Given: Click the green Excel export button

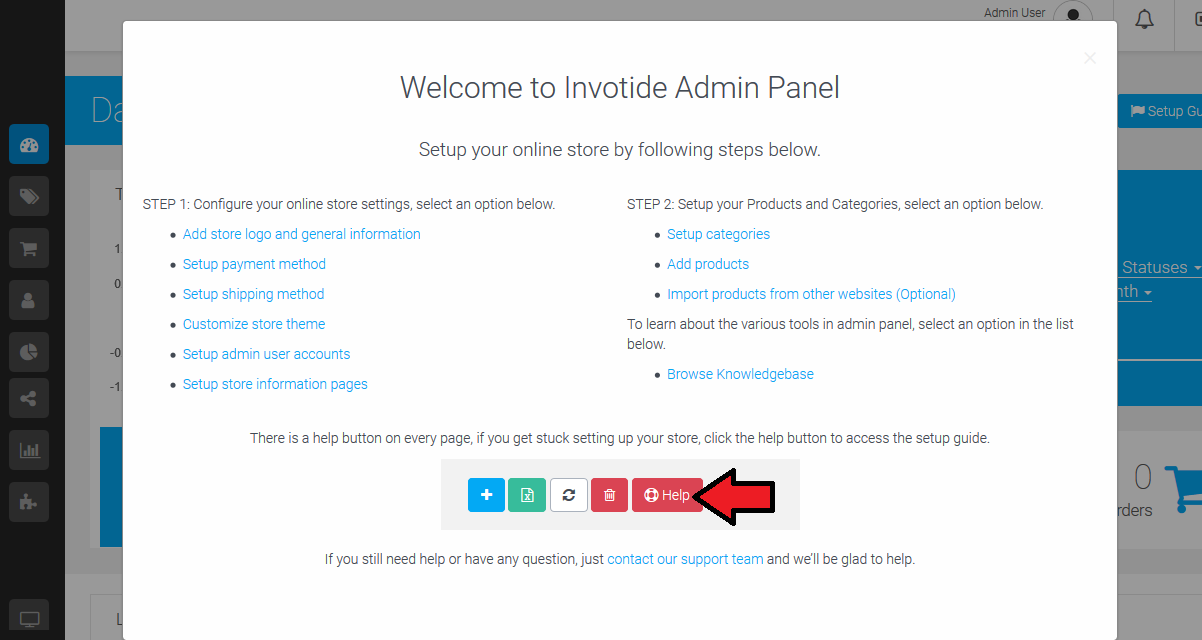Looking at the screenshot, I should (527, 495).
